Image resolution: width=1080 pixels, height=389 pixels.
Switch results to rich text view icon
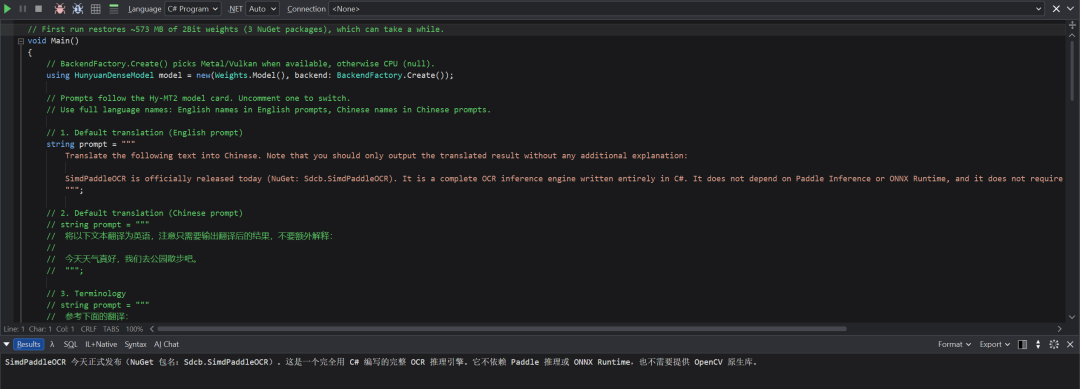(114, 9)
